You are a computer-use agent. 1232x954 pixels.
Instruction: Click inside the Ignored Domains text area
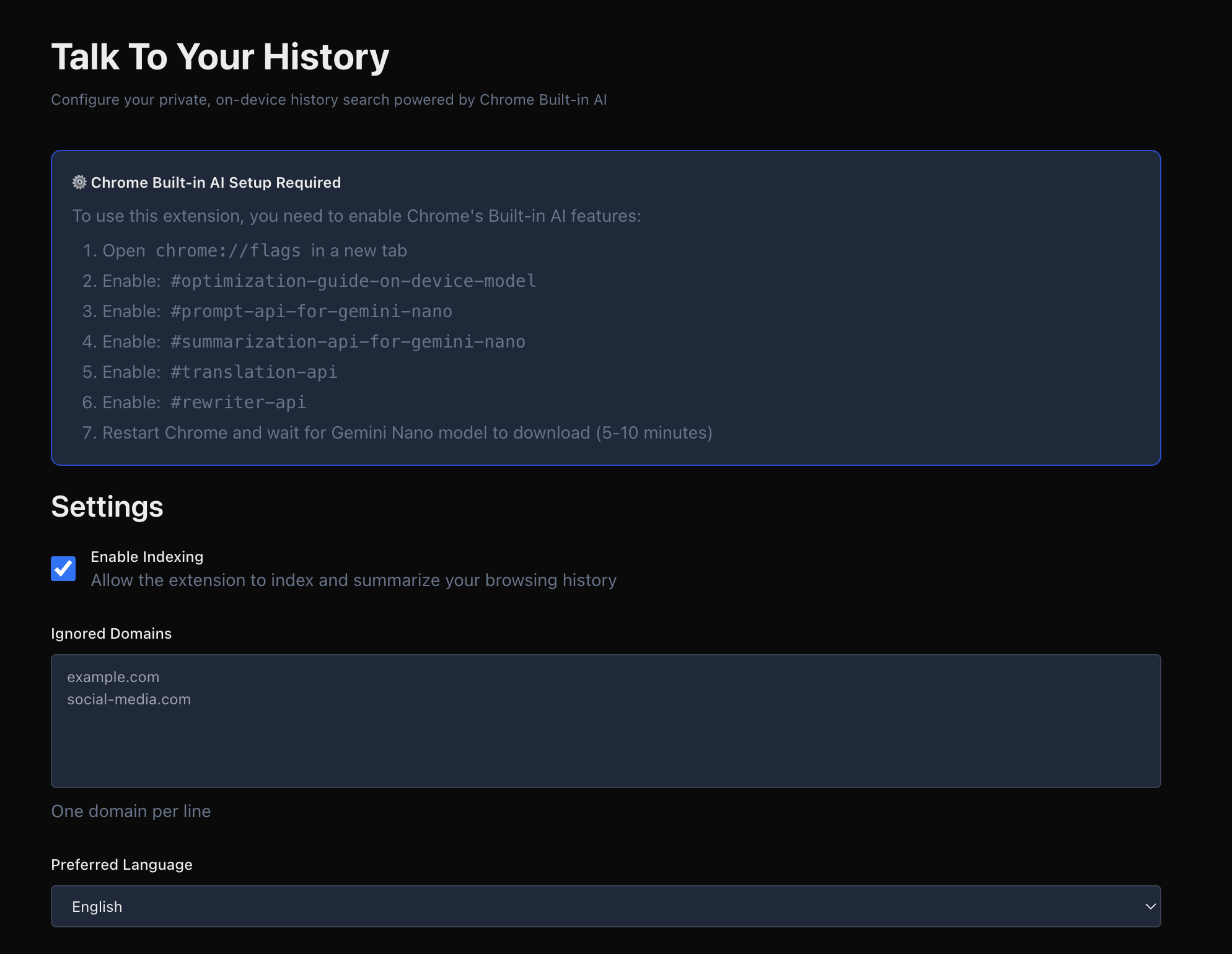tap(605, 737)
